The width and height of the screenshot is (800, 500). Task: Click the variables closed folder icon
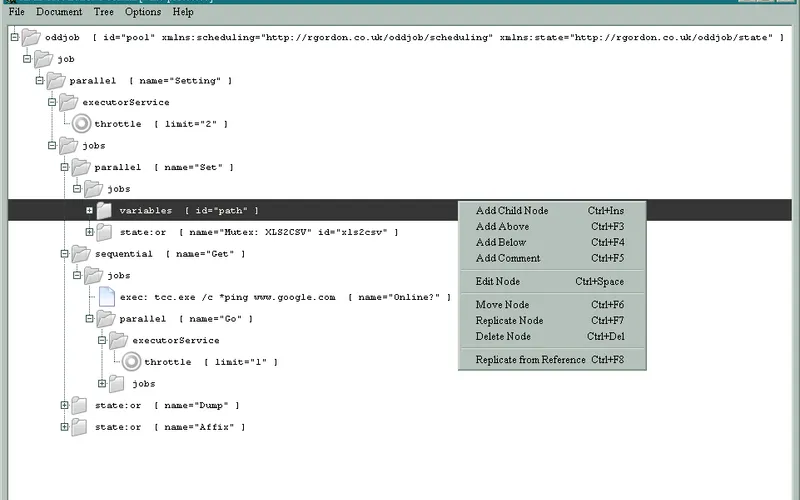click(104, 210)
